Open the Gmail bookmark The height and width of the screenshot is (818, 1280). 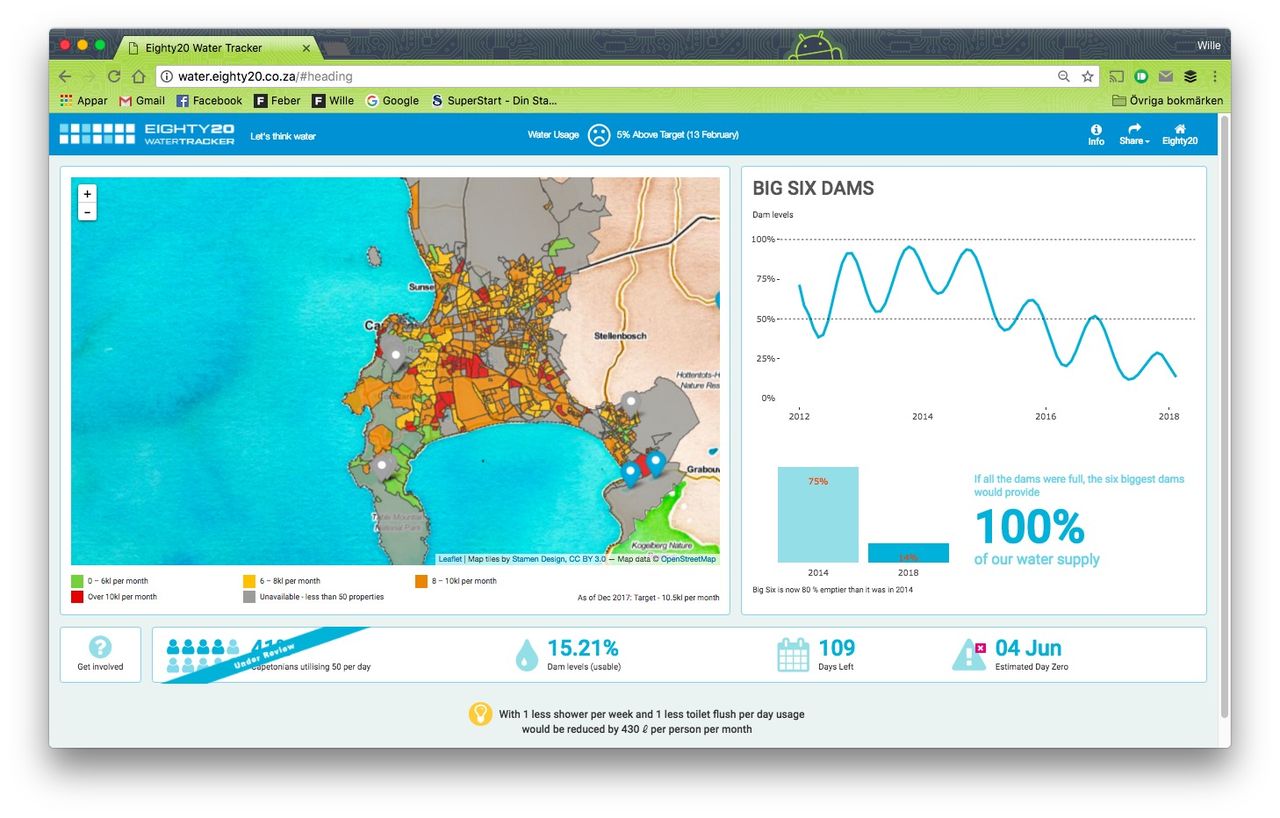pyautogui.click(x=142, y=100)
